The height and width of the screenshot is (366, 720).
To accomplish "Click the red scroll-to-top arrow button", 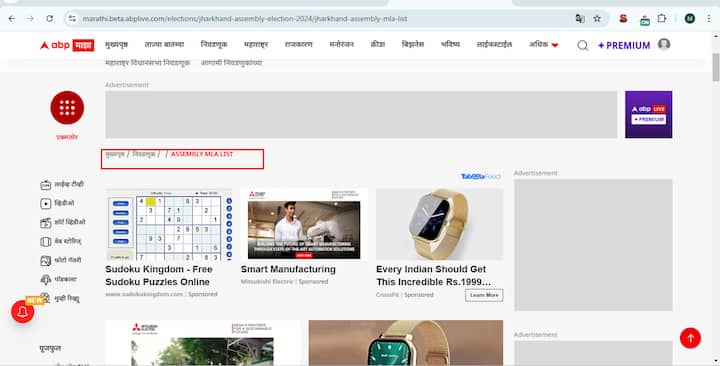I will coord(690,338).
